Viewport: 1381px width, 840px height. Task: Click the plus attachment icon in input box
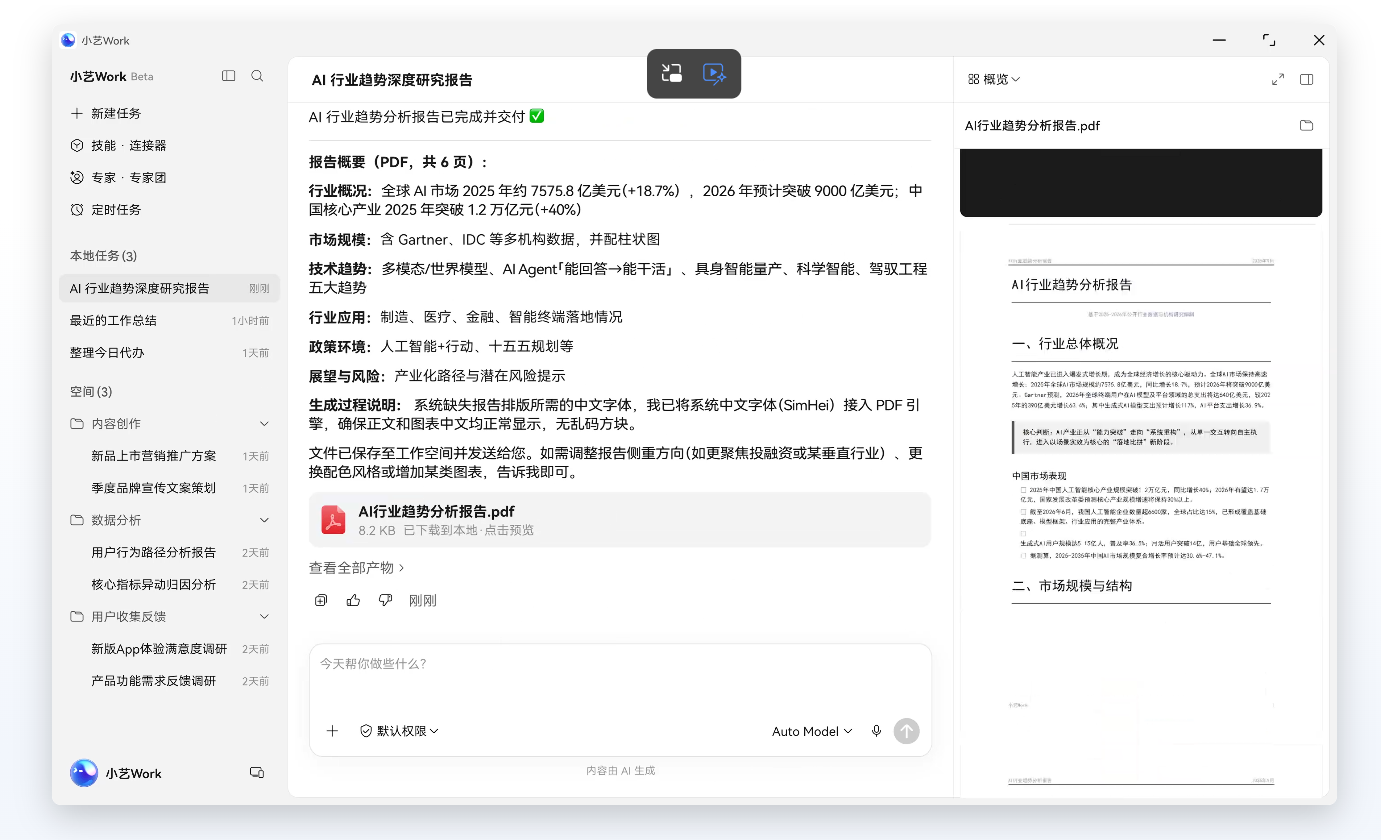coord(333,731)
